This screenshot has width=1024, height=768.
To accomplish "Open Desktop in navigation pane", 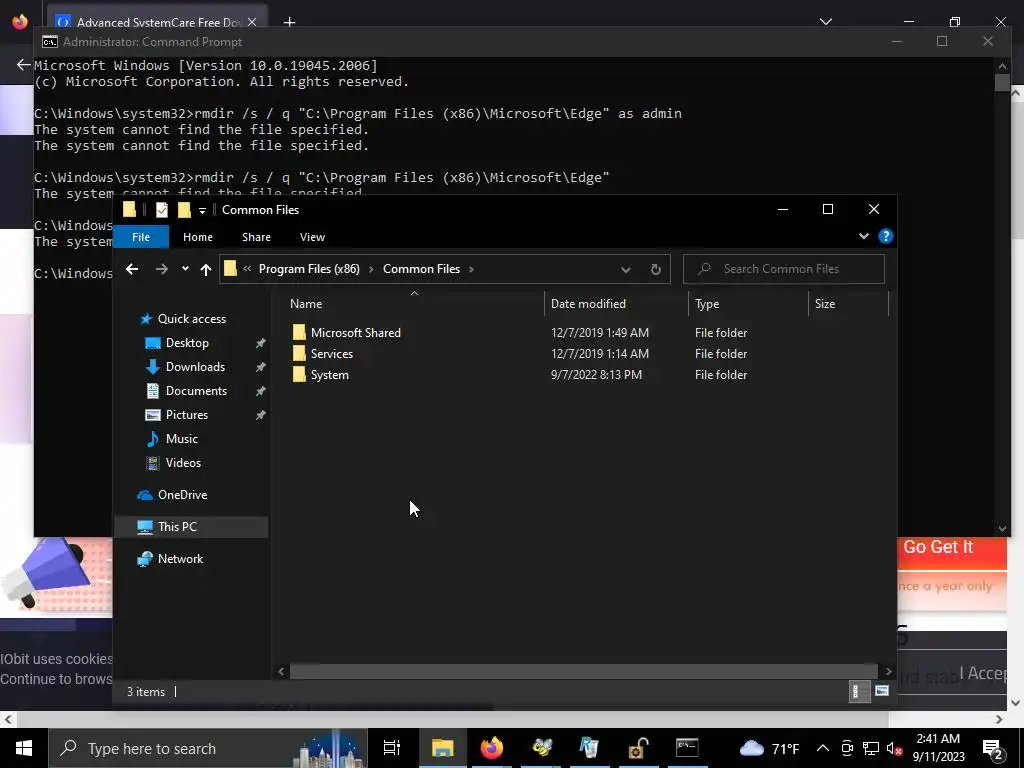I will [x=187, y=343].
